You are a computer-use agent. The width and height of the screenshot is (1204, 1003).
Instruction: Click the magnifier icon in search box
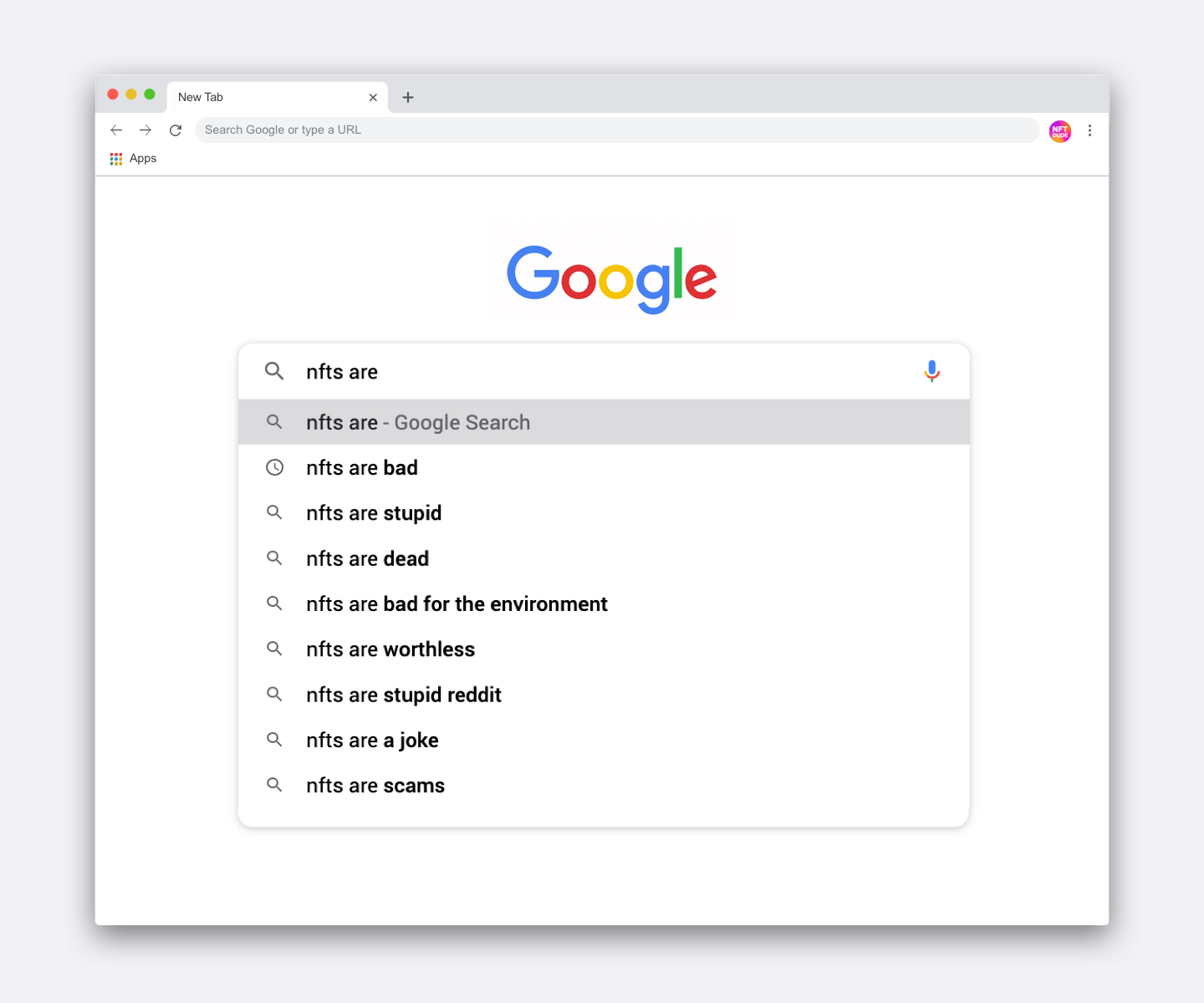pos(274,371)
